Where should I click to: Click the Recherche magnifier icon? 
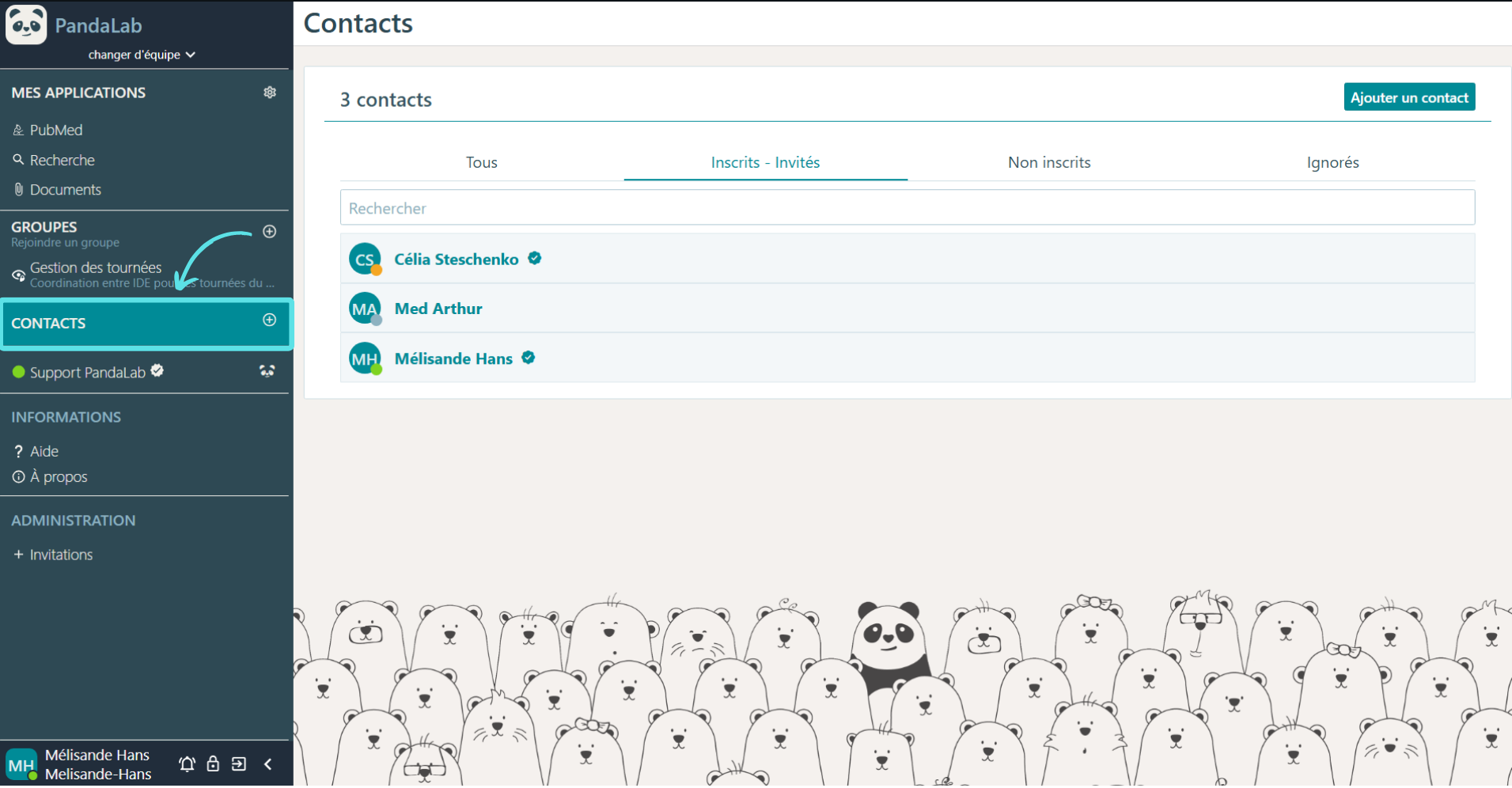[18, 160]
